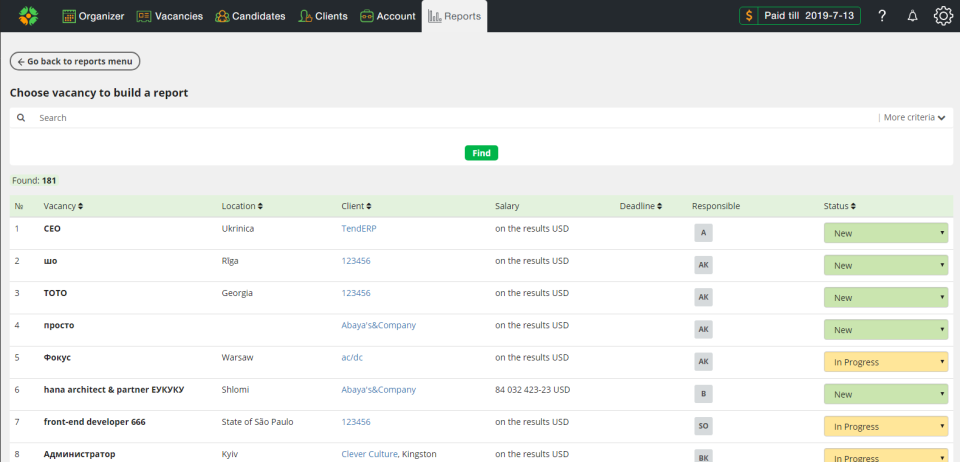The height and width of the screenshot is (462, 960).
Task: Select the CEO vacancy name
Action: 52,228
